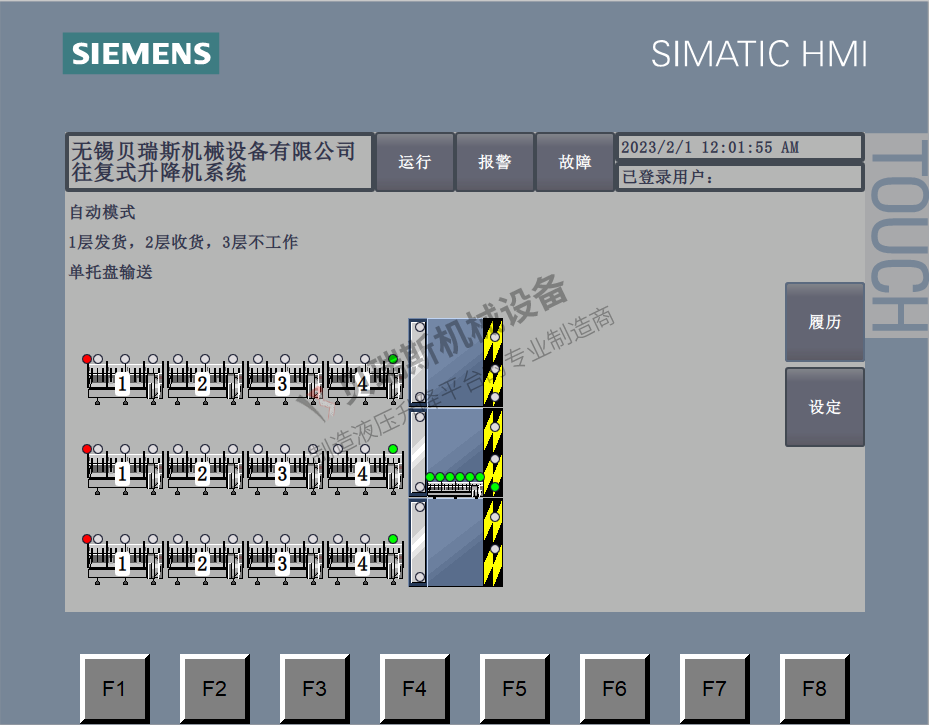Click the lift carriage platform inside elevator shaft
929x725 pixels.
(x=455, y=486)
